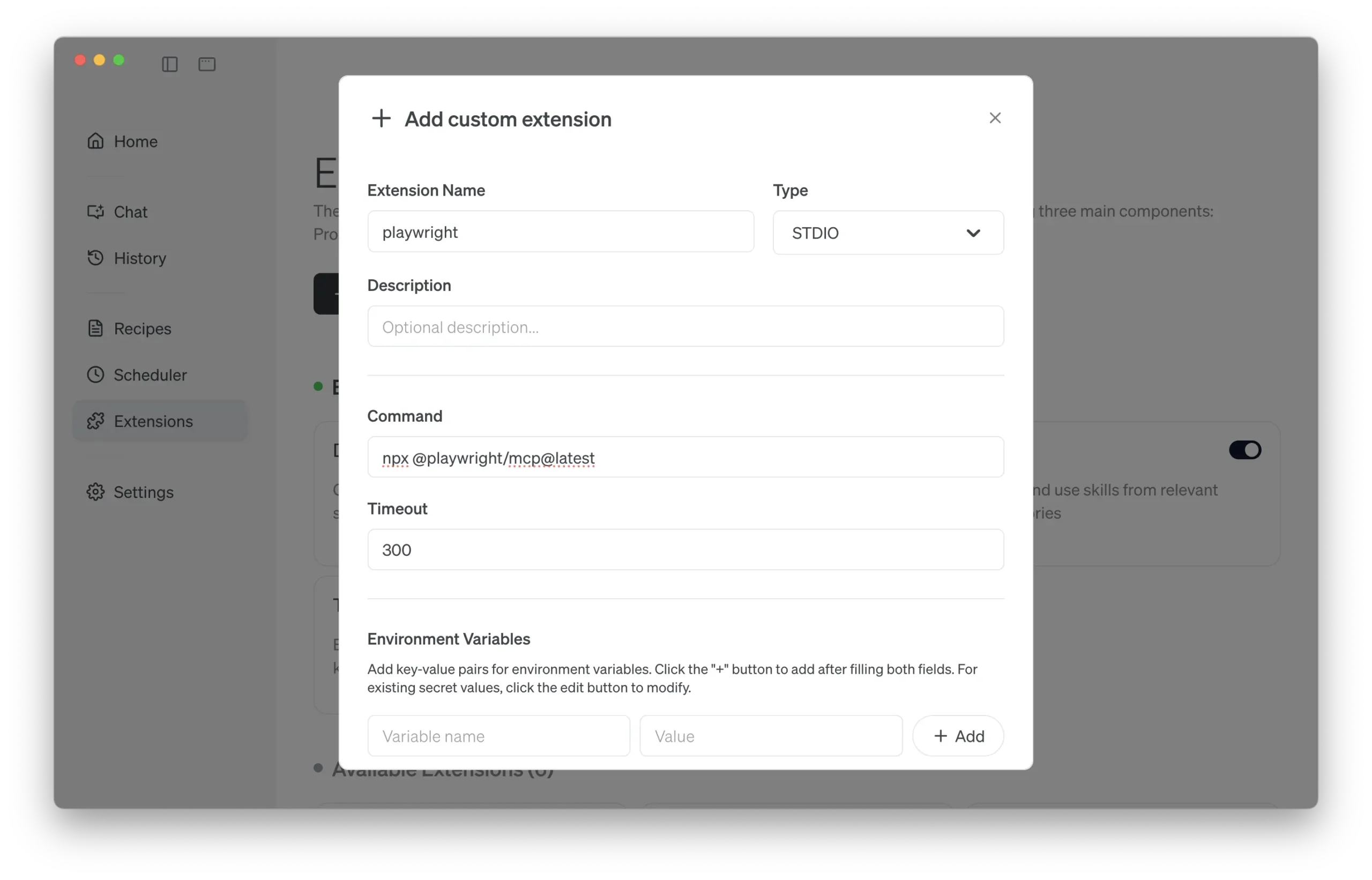Click the Extension Name field containing playwright
This screenshot has height=880, width=1372.
click(x=561, y=232)
